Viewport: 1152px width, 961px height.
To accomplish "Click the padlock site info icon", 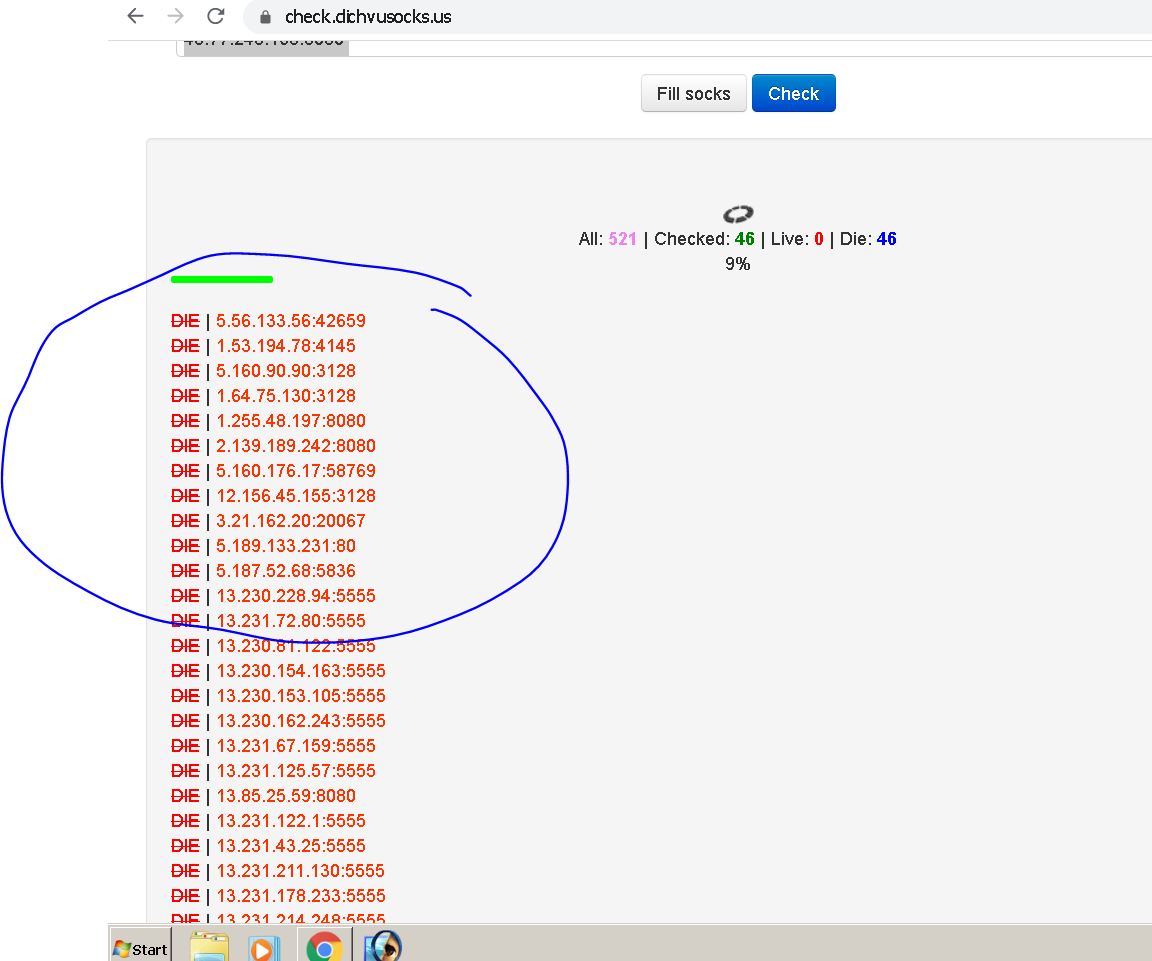I will [x=265, y=17].
